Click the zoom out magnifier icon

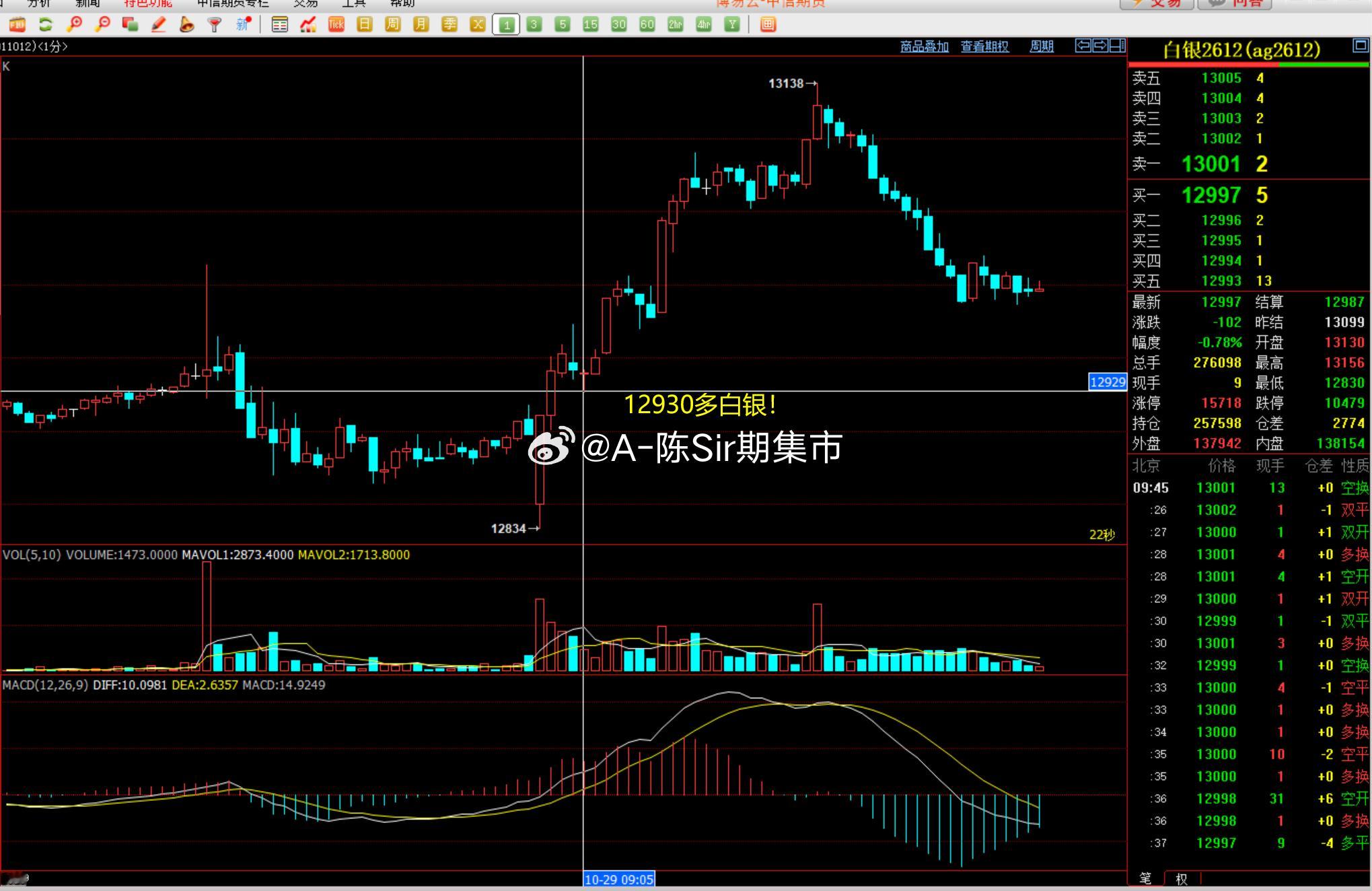pyautogui.click(x=103, y=25)
